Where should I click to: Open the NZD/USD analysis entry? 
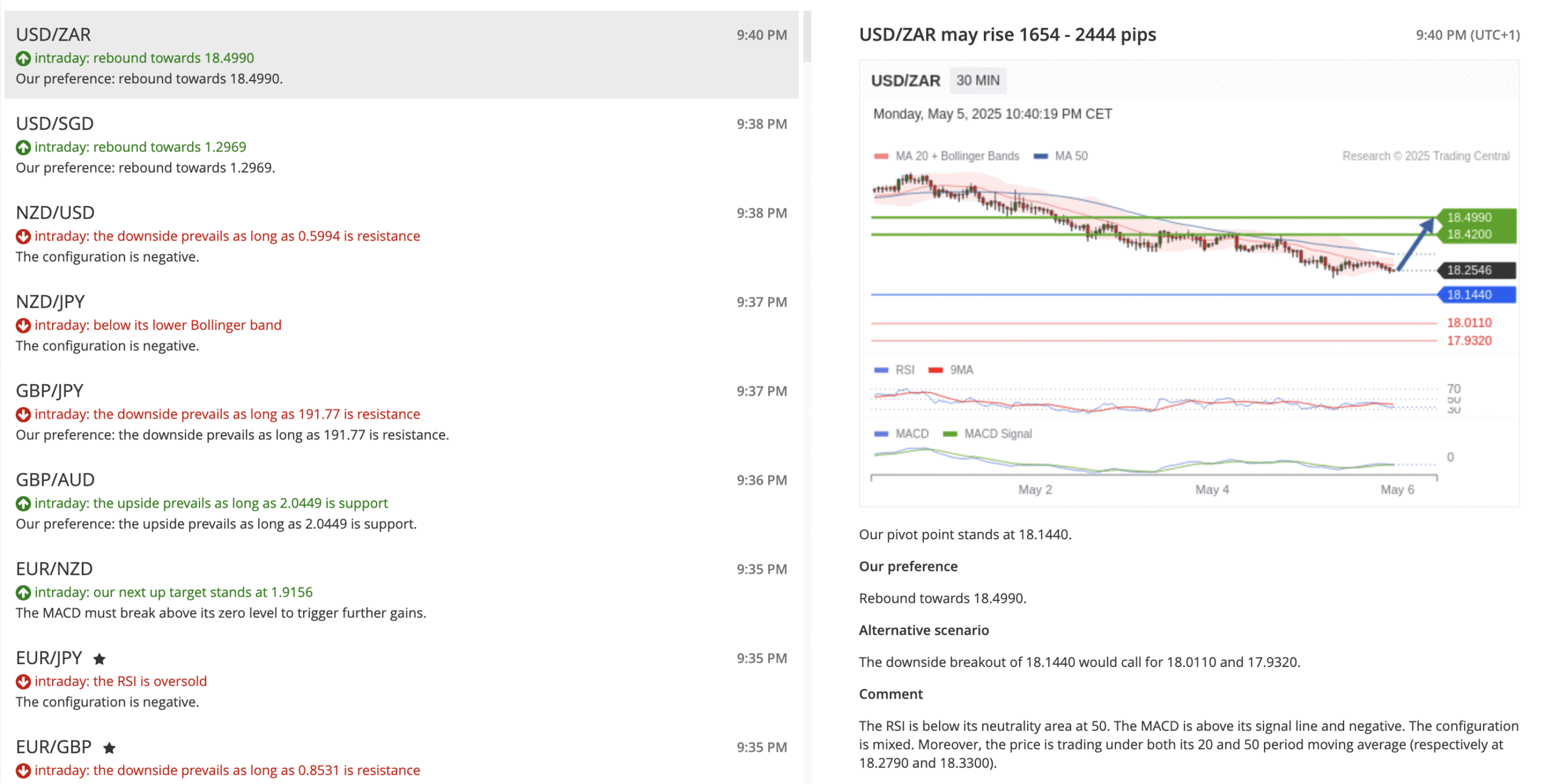pos(401,233)
